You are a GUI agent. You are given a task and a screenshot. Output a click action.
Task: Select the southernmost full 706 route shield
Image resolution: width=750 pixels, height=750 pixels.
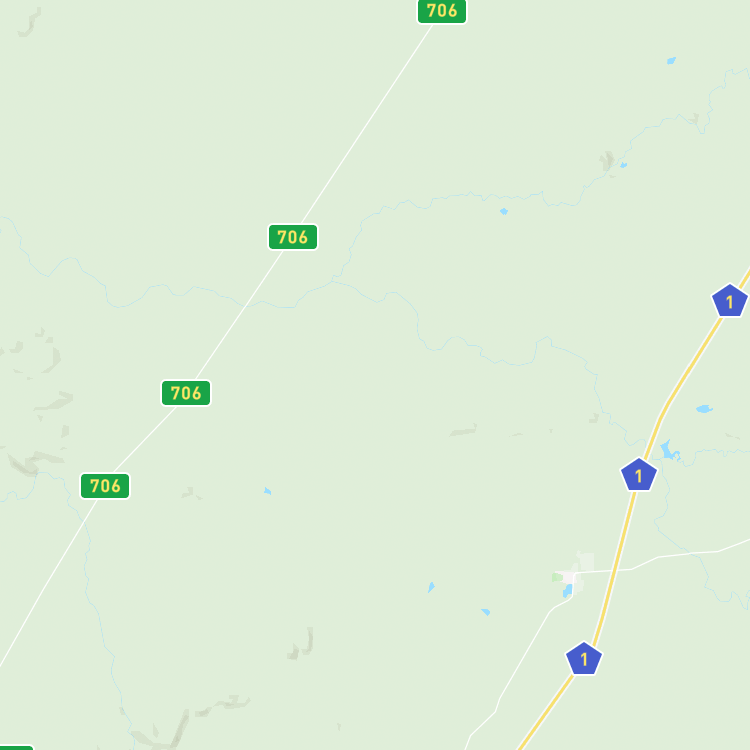pos(105,486)
